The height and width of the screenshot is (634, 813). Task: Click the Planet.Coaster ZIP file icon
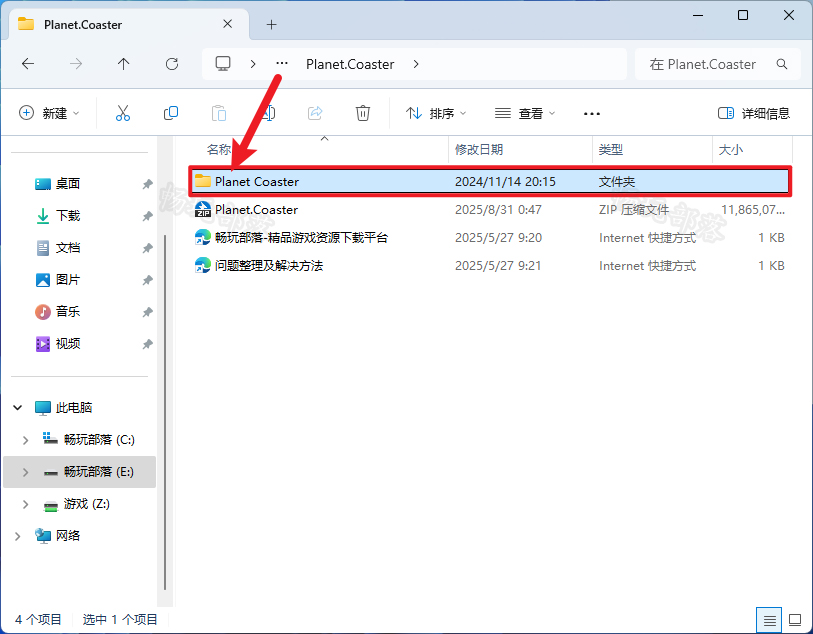[x=203, y=209]
